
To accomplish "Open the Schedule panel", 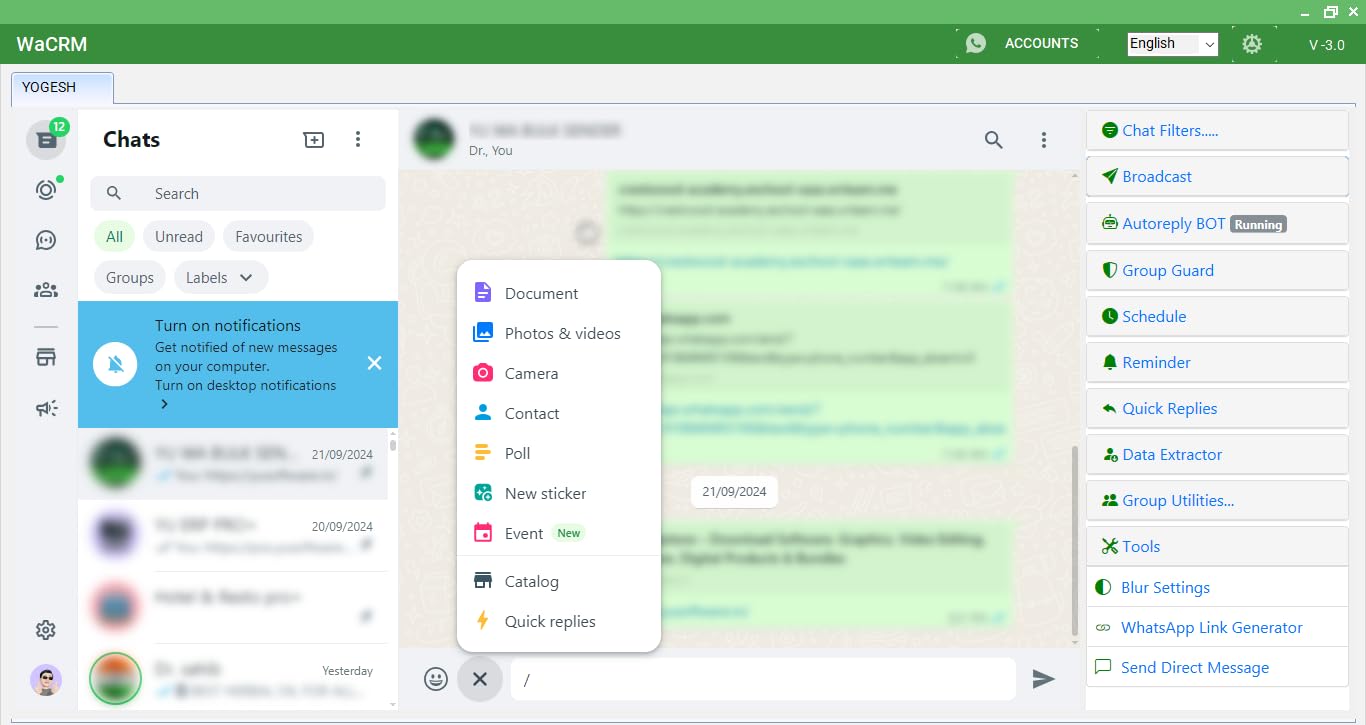I will click(x=1217, y=316).
